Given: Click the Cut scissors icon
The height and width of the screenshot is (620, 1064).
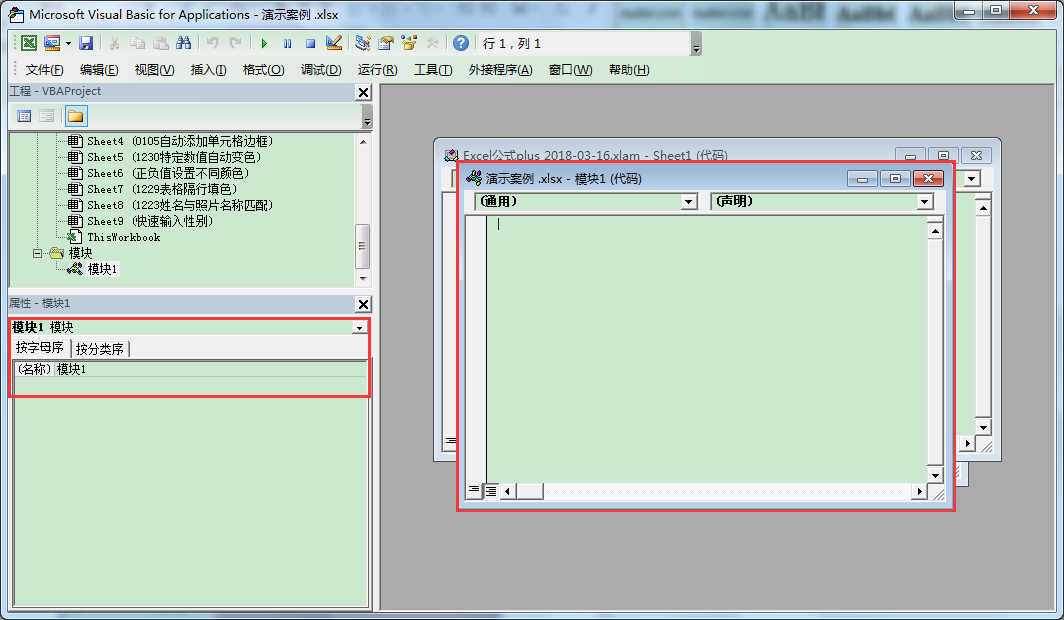Looking at the screenshot, I should [115, 43].
